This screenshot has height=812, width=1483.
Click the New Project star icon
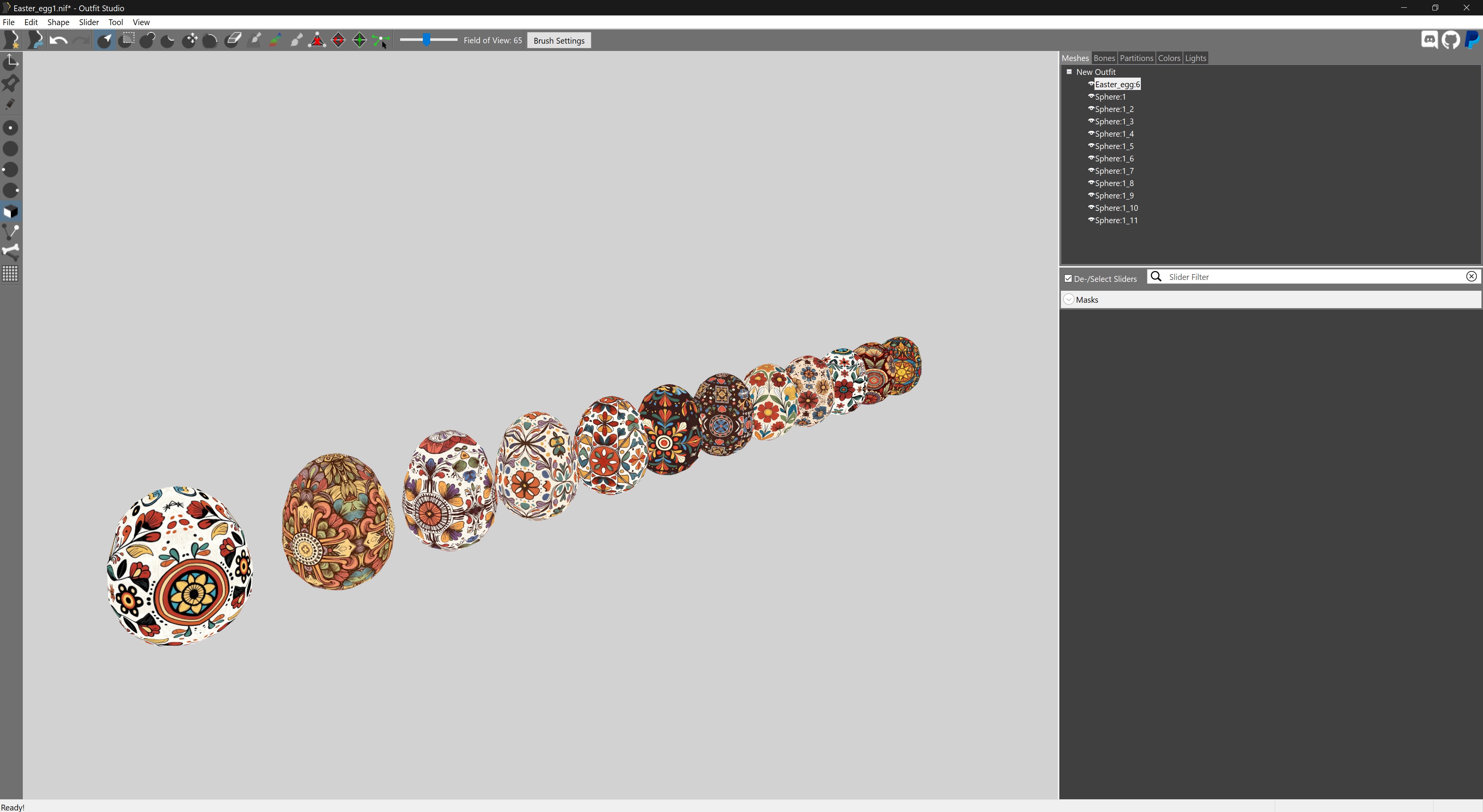point(11,40)
